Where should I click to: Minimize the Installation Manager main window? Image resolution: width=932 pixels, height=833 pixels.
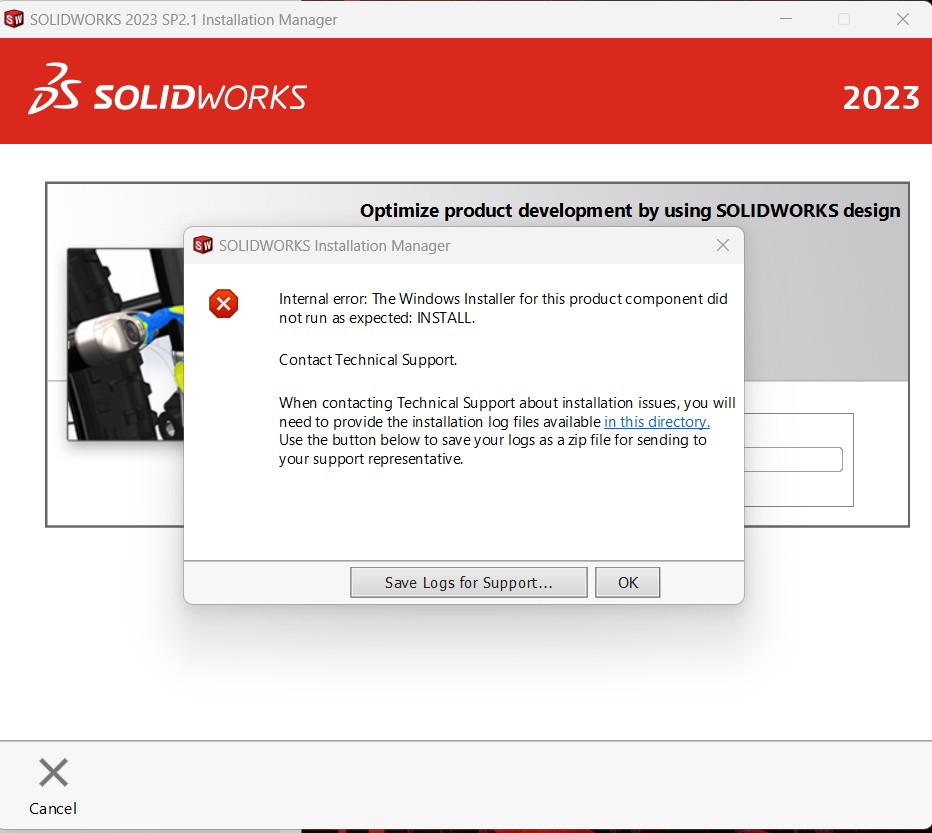tap(786, 19)
